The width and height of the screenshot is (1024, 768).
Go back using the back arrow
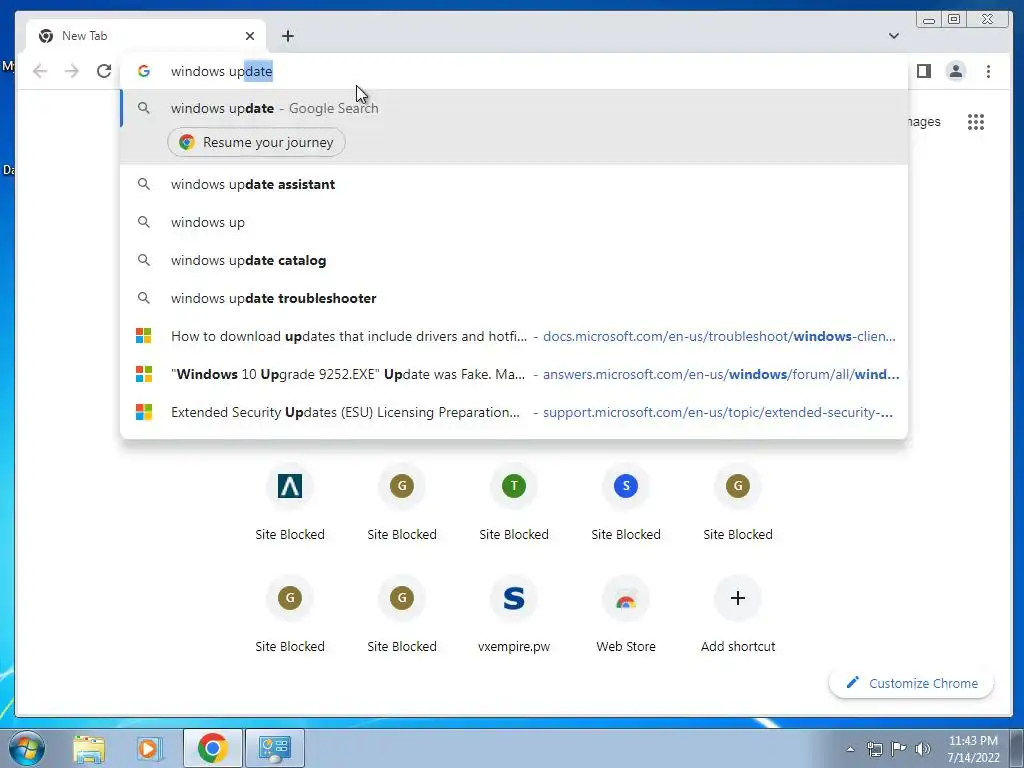click(40, 71)
